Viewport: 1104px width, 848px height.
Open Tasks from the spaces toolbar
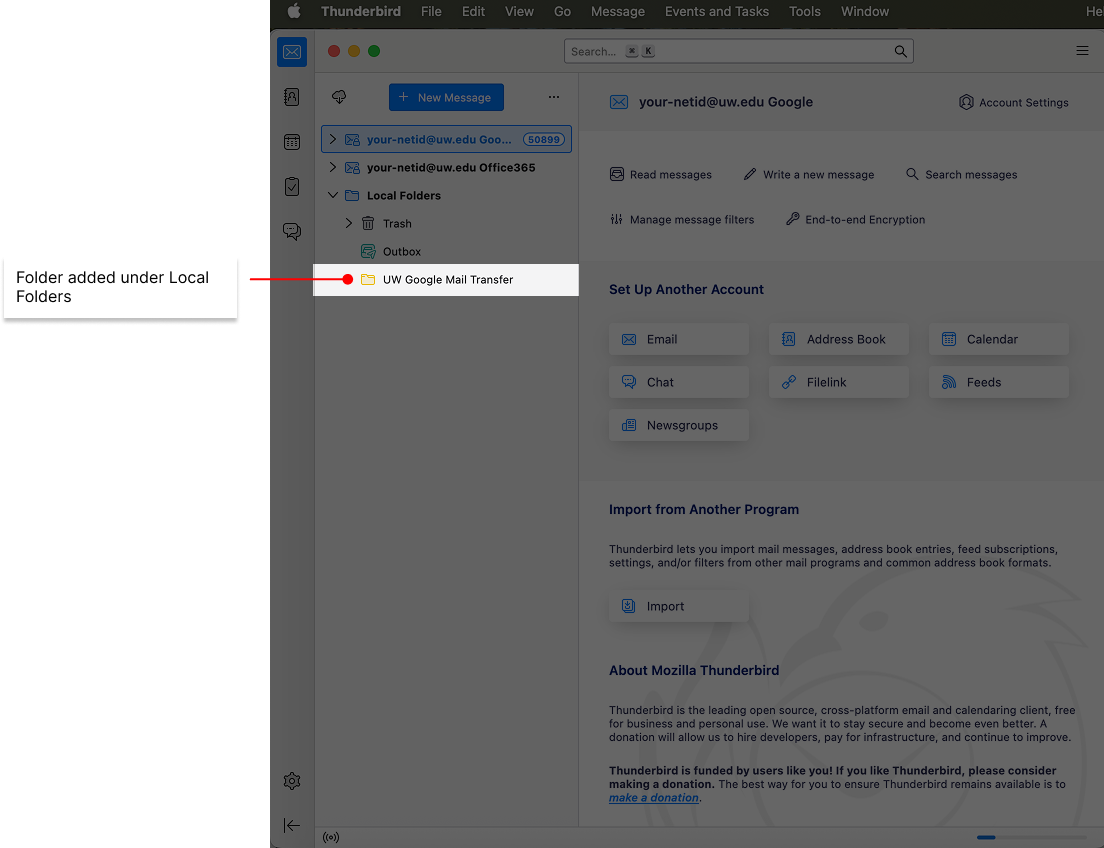292,187
